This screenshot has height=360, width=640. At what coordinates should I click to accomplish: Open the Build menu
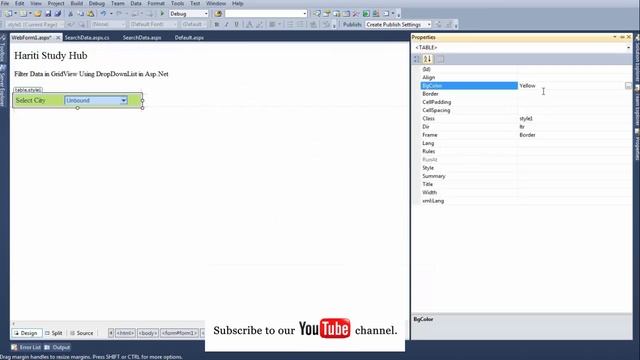[77, 4]
